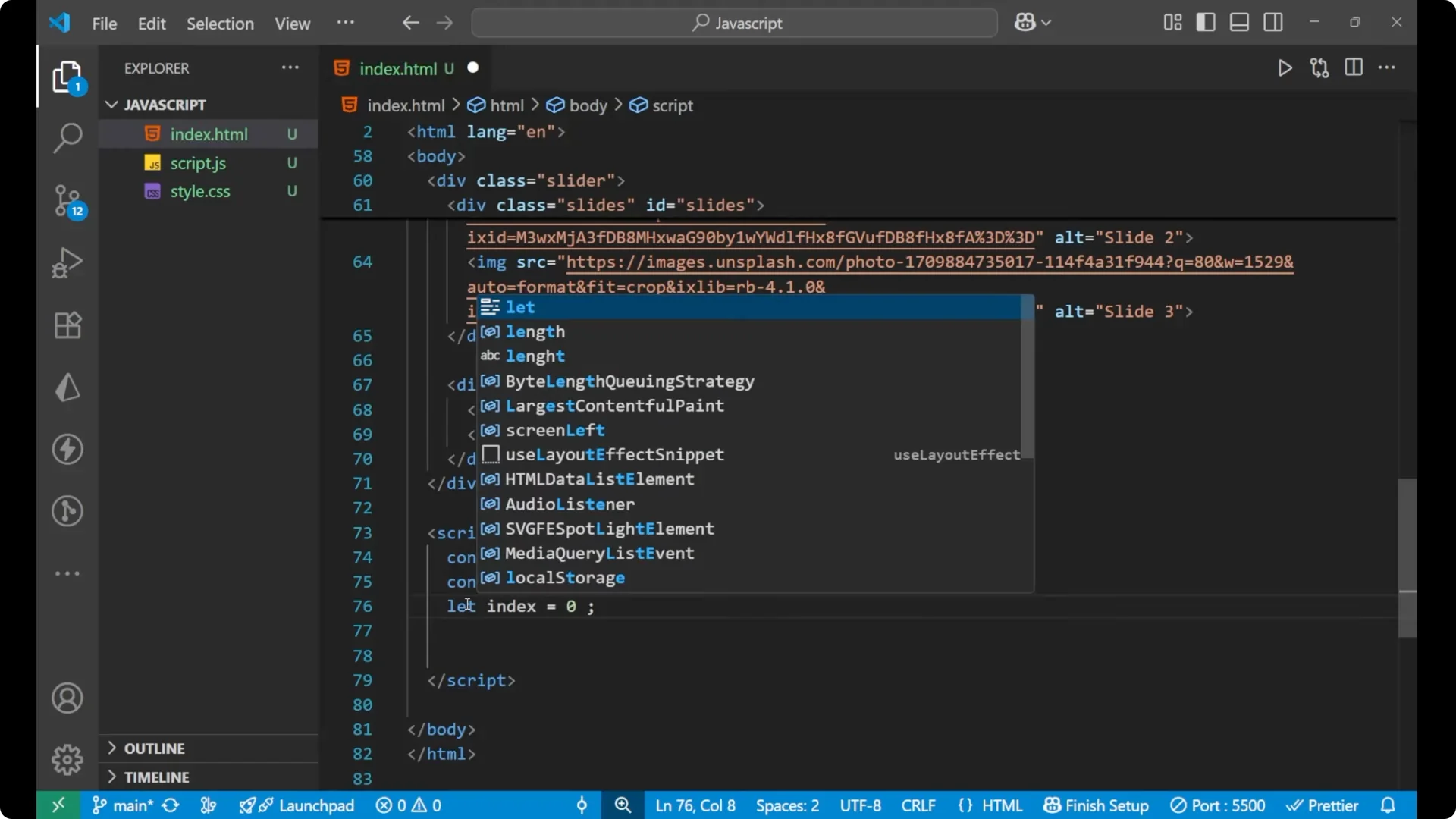Open the Extensions view
This screenshot has width=1456, height=819.
(67, 325)
